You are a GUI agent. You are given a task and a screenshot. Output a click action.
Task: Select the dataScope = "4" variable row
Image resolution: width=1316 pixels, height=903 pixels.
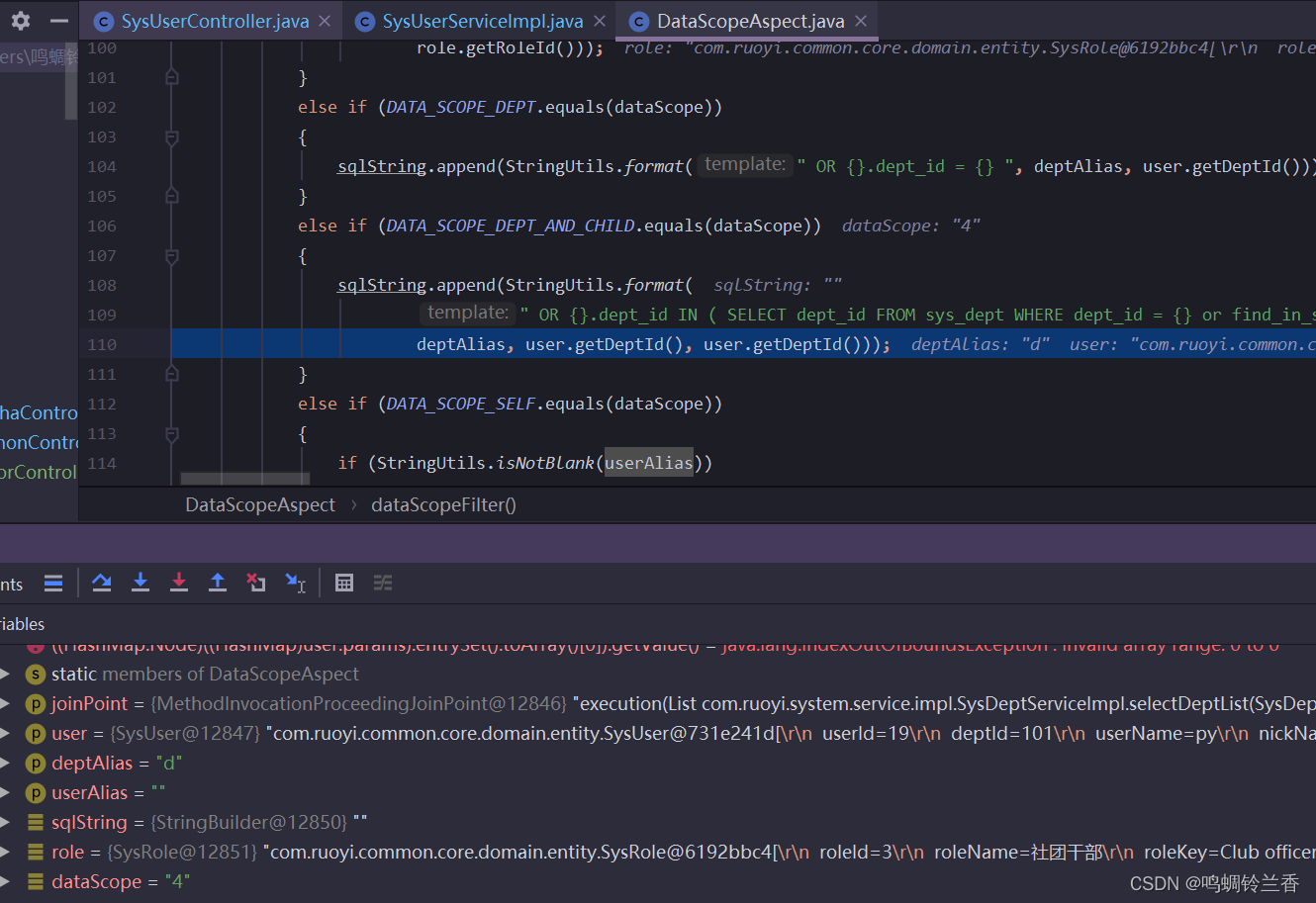pyautogui.click(x=658, y=881)
